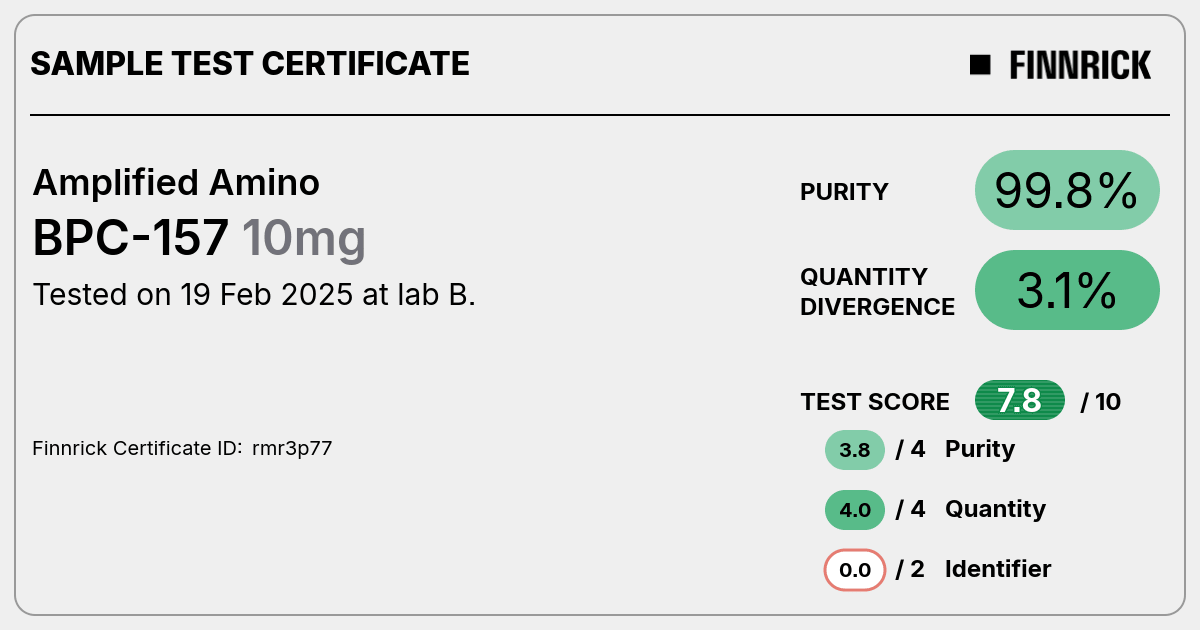Click the 4.0 quantity score pill

click(x=855, y=510)
